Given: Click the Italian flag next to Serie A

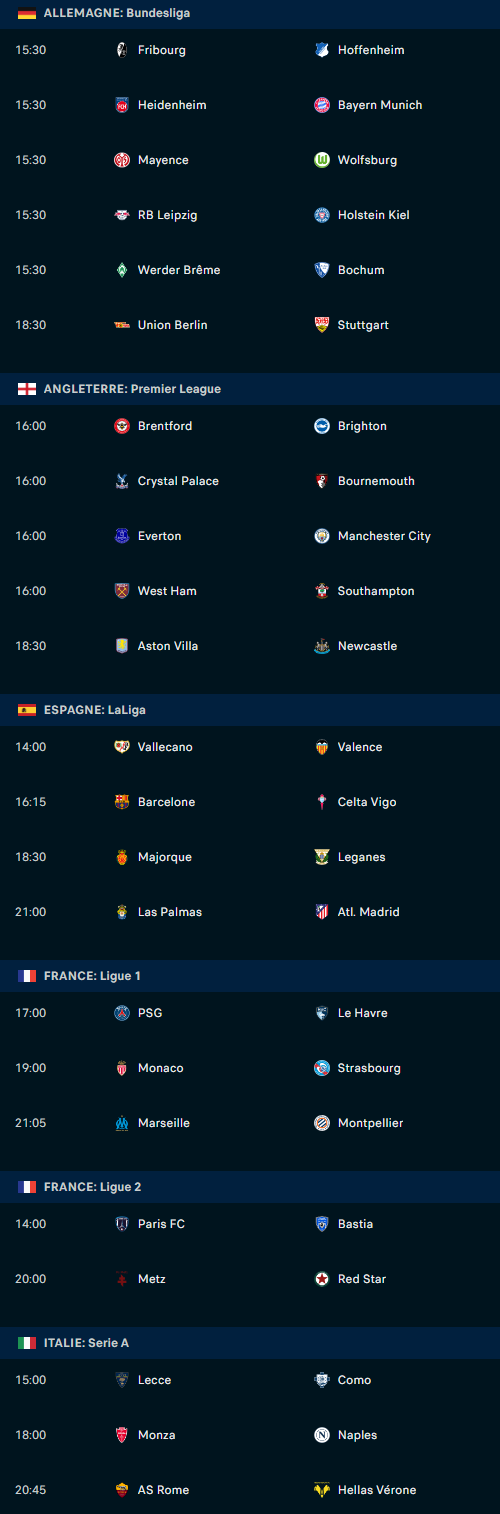Looking at the screenshot, I should pyautogui.click(x=27, y=1343).
